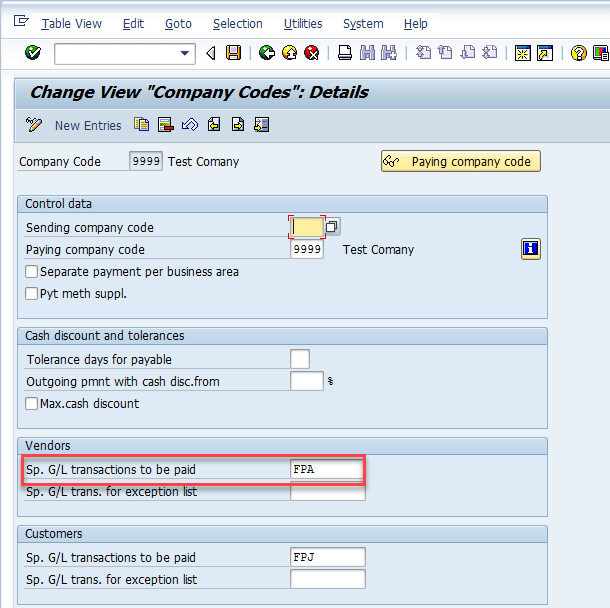Click the Print icon
610x608 pixels.
point(345,53)
